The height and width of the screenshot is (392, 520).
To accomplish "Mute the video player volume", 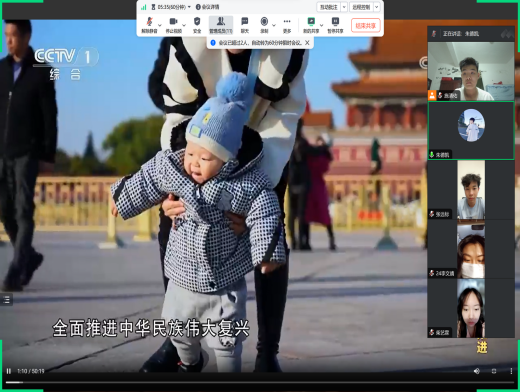I will (477, 371).
